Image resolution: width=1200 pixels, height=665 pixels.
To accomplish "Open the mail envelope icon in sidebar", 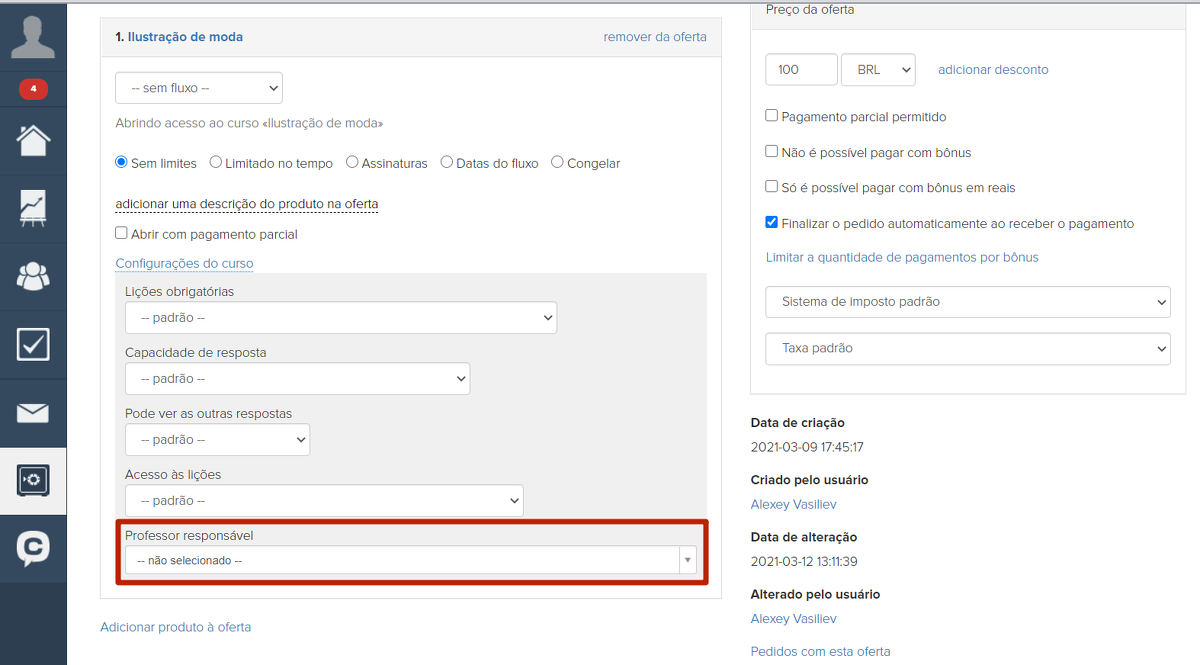I will (33, 413).
